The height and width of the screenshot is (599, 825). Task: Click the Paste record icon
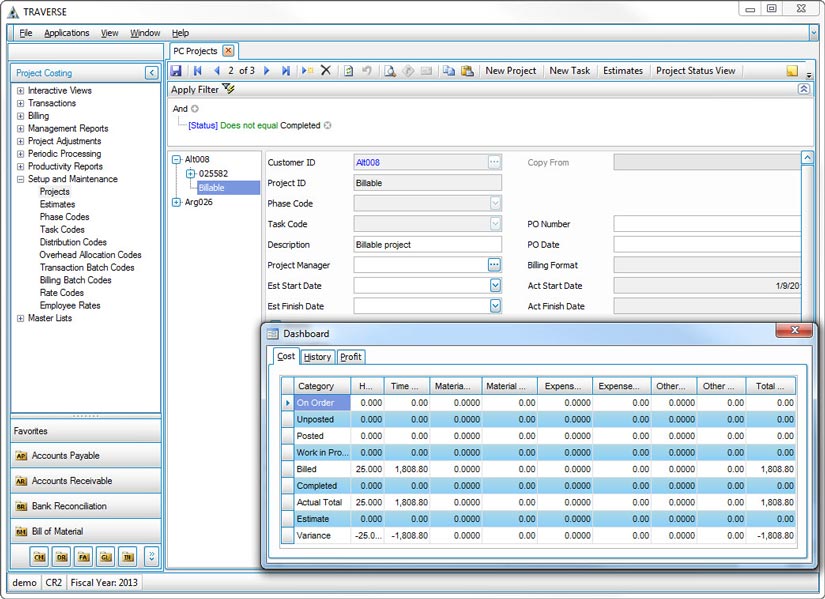[468, 70]
